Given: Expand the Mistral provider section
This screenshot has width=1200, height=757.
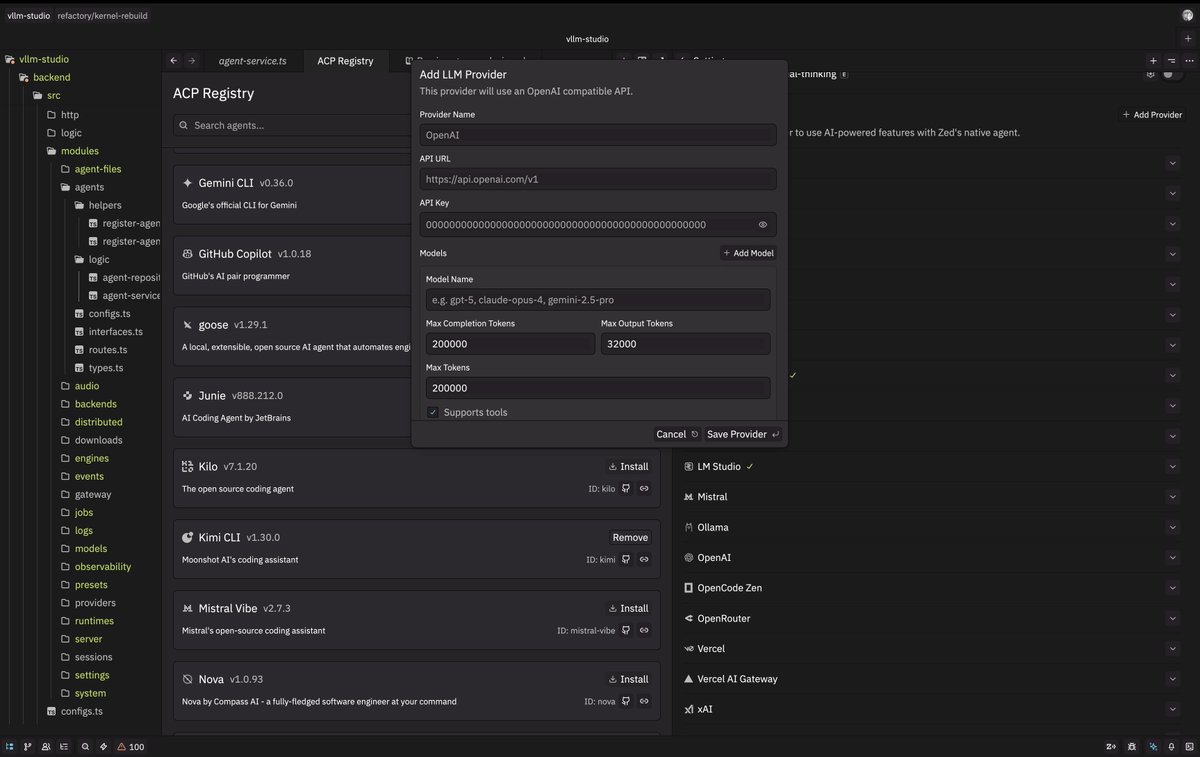Looking at the screenshot, I should pyautogui.click(x=1172, y=497).
